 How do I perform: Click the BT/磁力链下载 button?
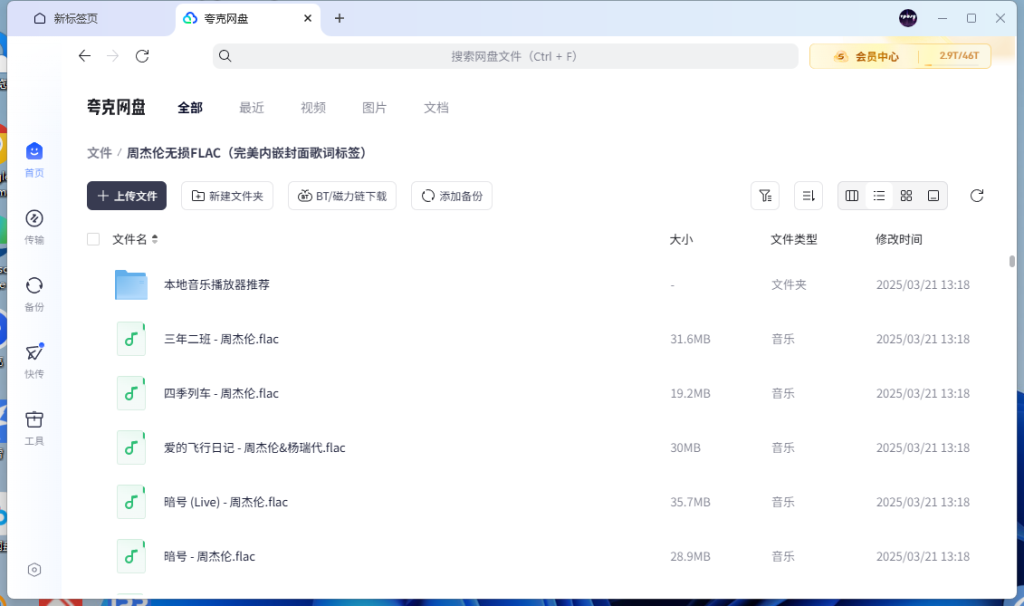pos(342,196)
